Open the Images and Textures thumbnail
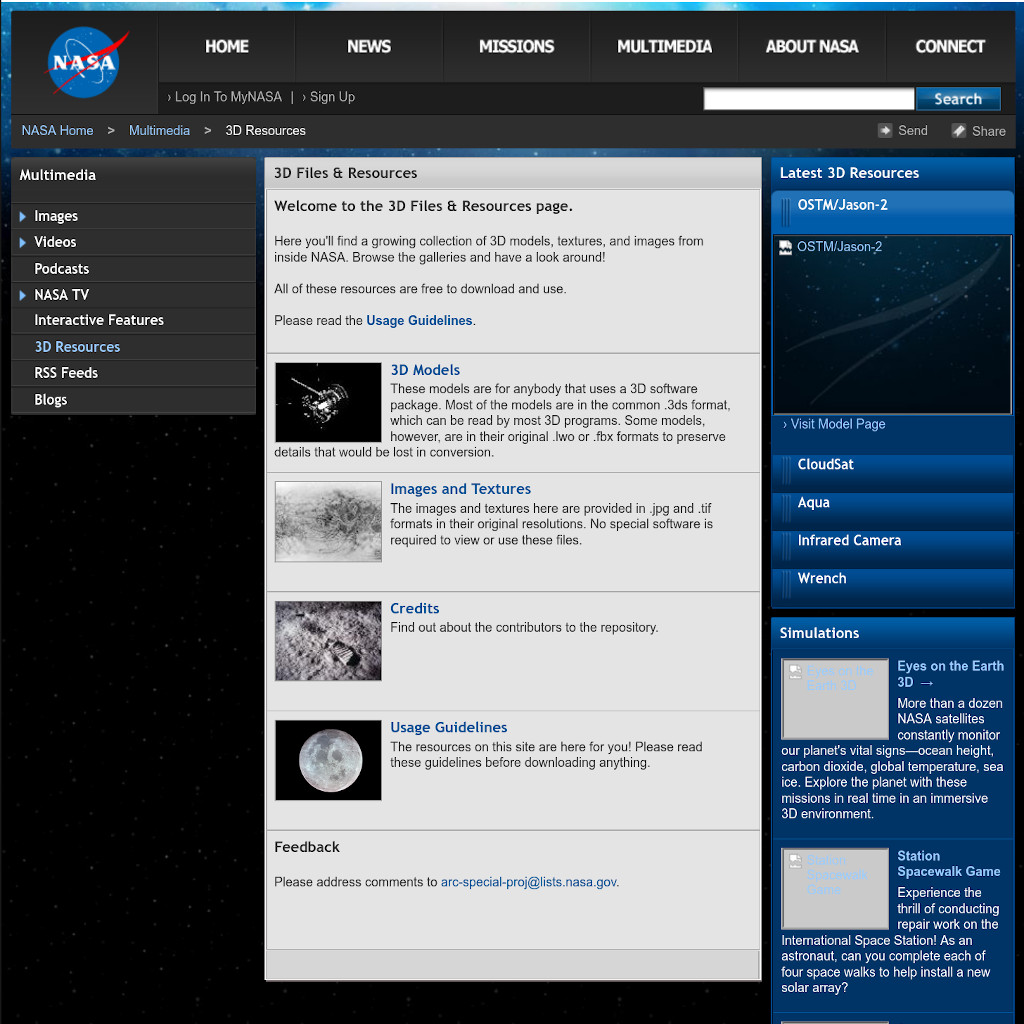 (x=328, y=521)
